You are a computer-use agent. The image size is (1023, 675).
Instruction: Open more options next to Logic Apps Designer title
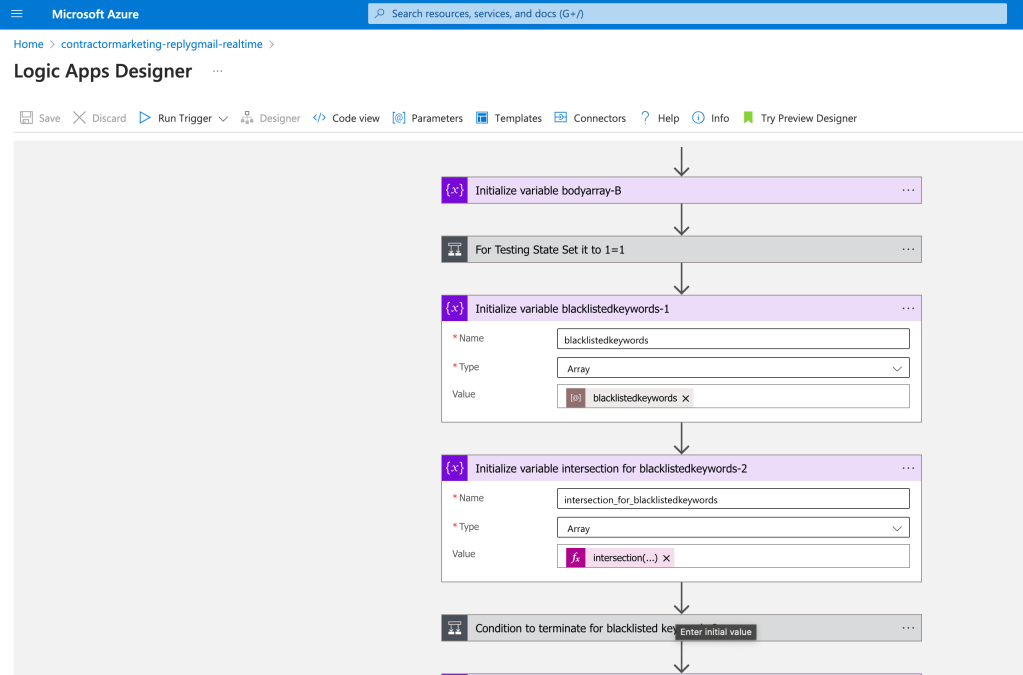(x=217, y=71)
